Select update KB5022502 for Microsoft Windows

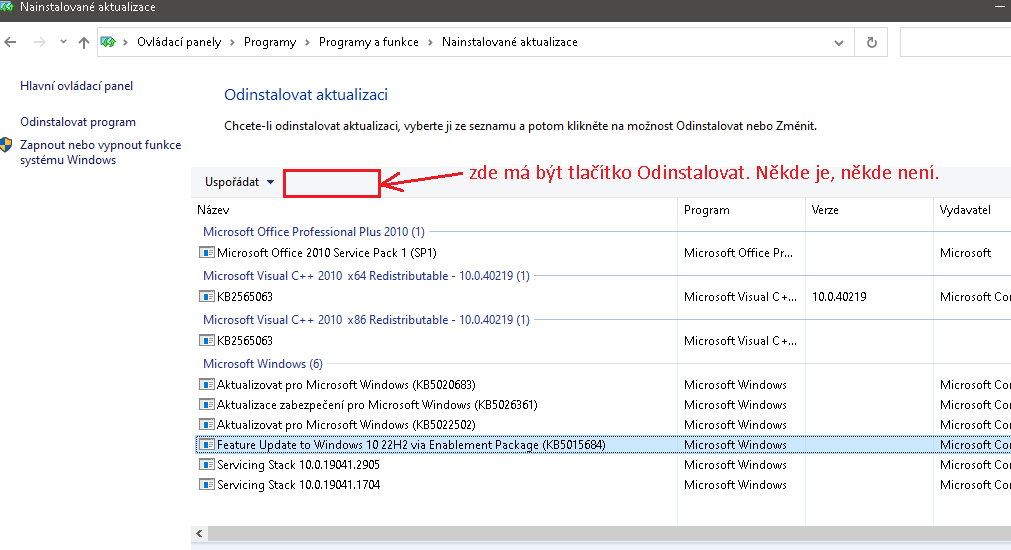point(603,424)
